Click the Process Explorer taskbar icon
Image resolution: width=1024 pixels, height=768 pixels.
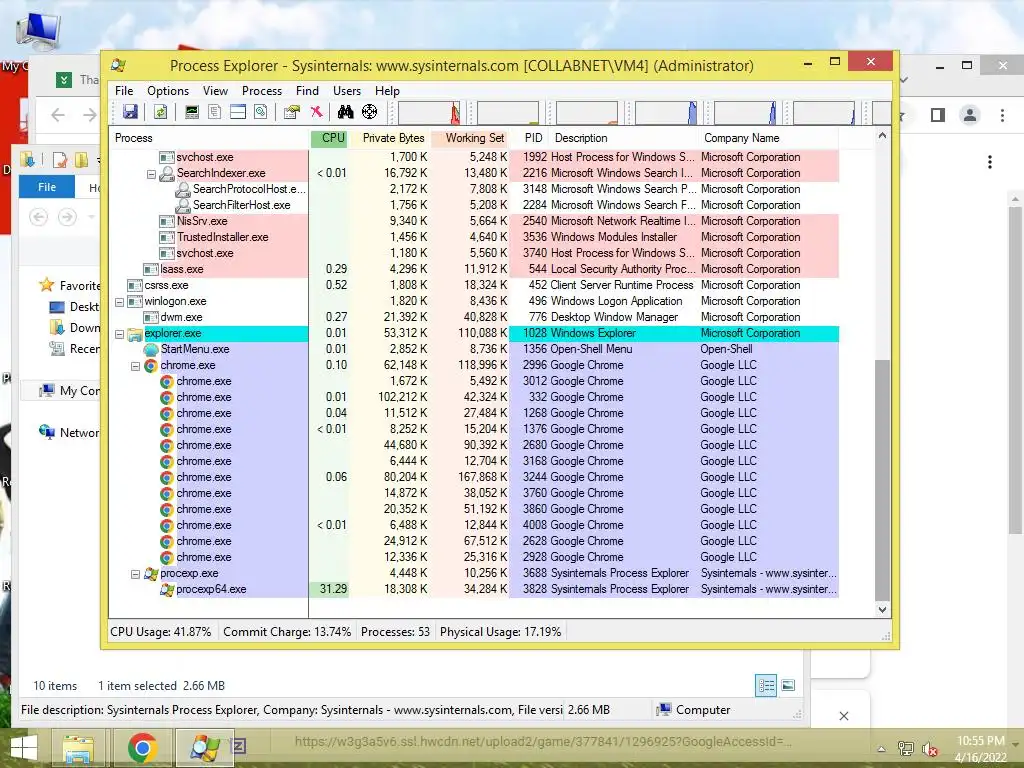204,748
